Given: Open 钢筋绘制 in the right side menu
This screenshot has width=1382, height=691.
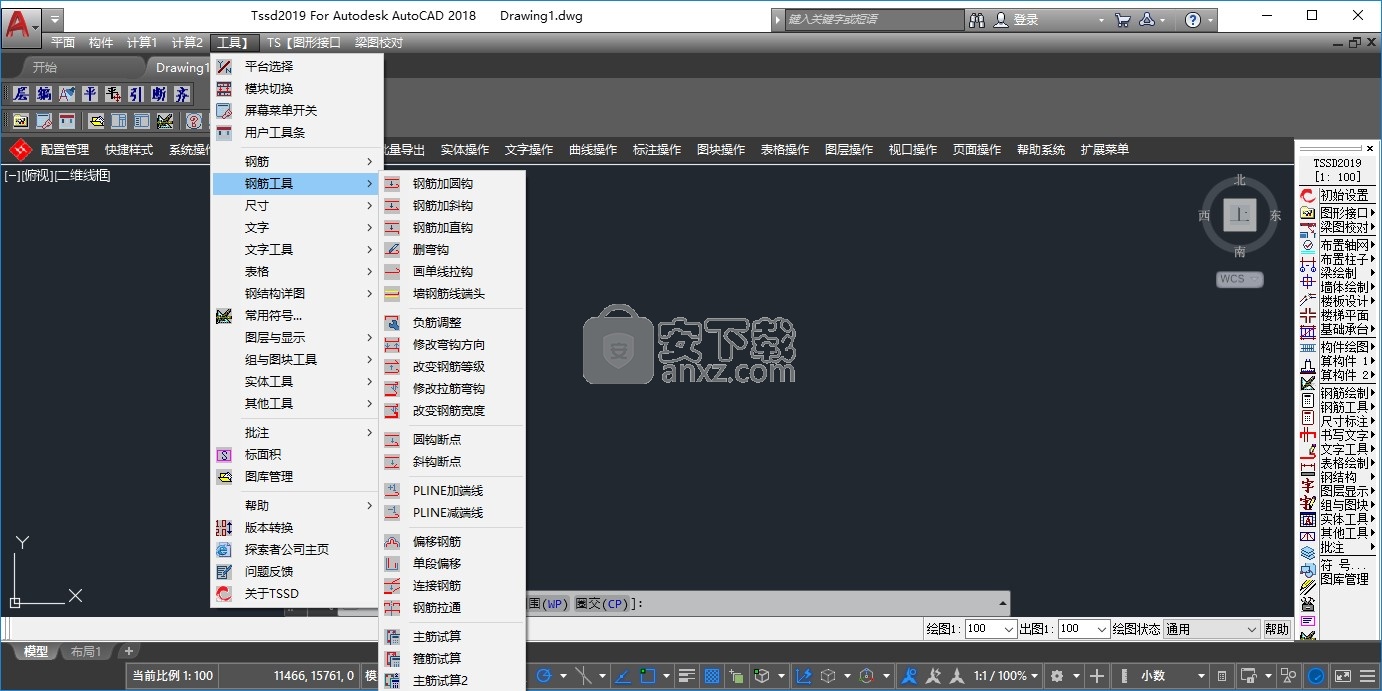Looking at the screenshot, I should click(1344, 393).
